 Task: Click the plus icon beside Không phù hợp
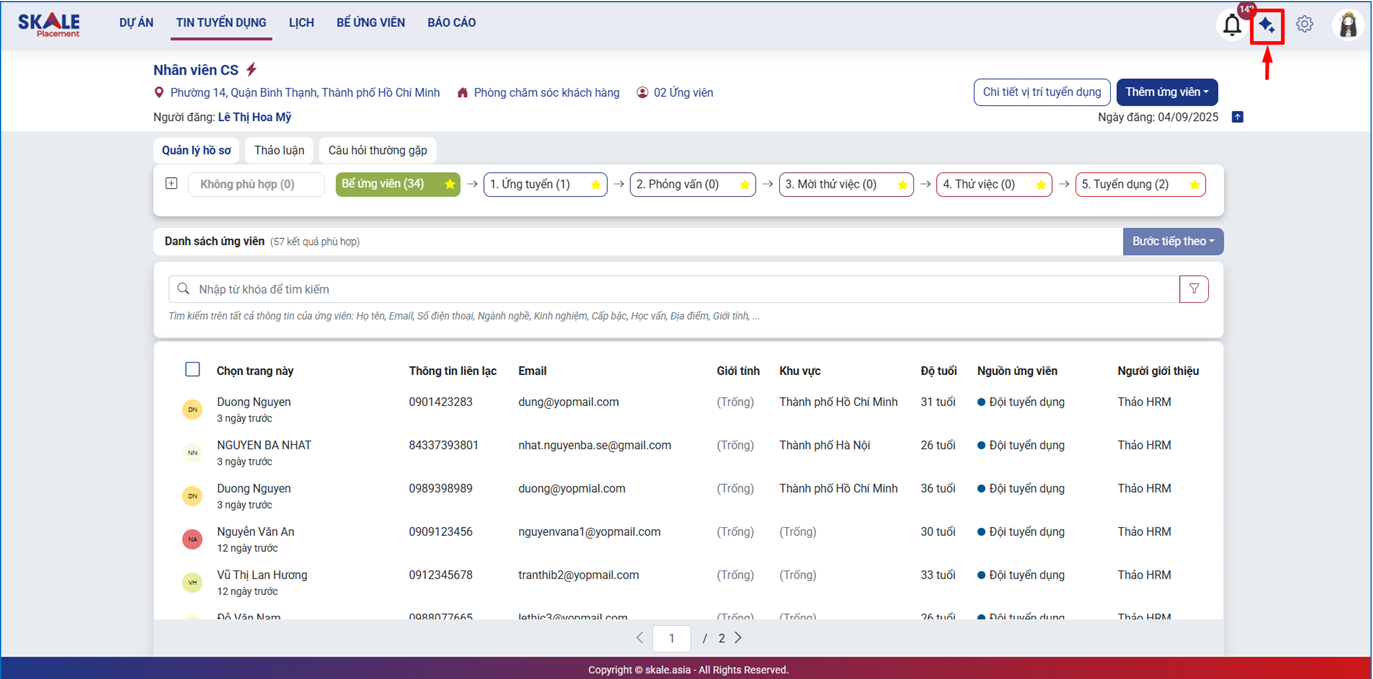[171, 184]
